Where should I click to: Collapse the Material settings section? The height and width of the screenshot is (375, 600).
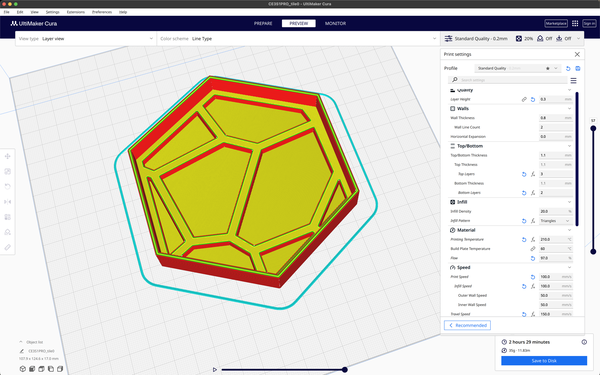click(569, 230)
